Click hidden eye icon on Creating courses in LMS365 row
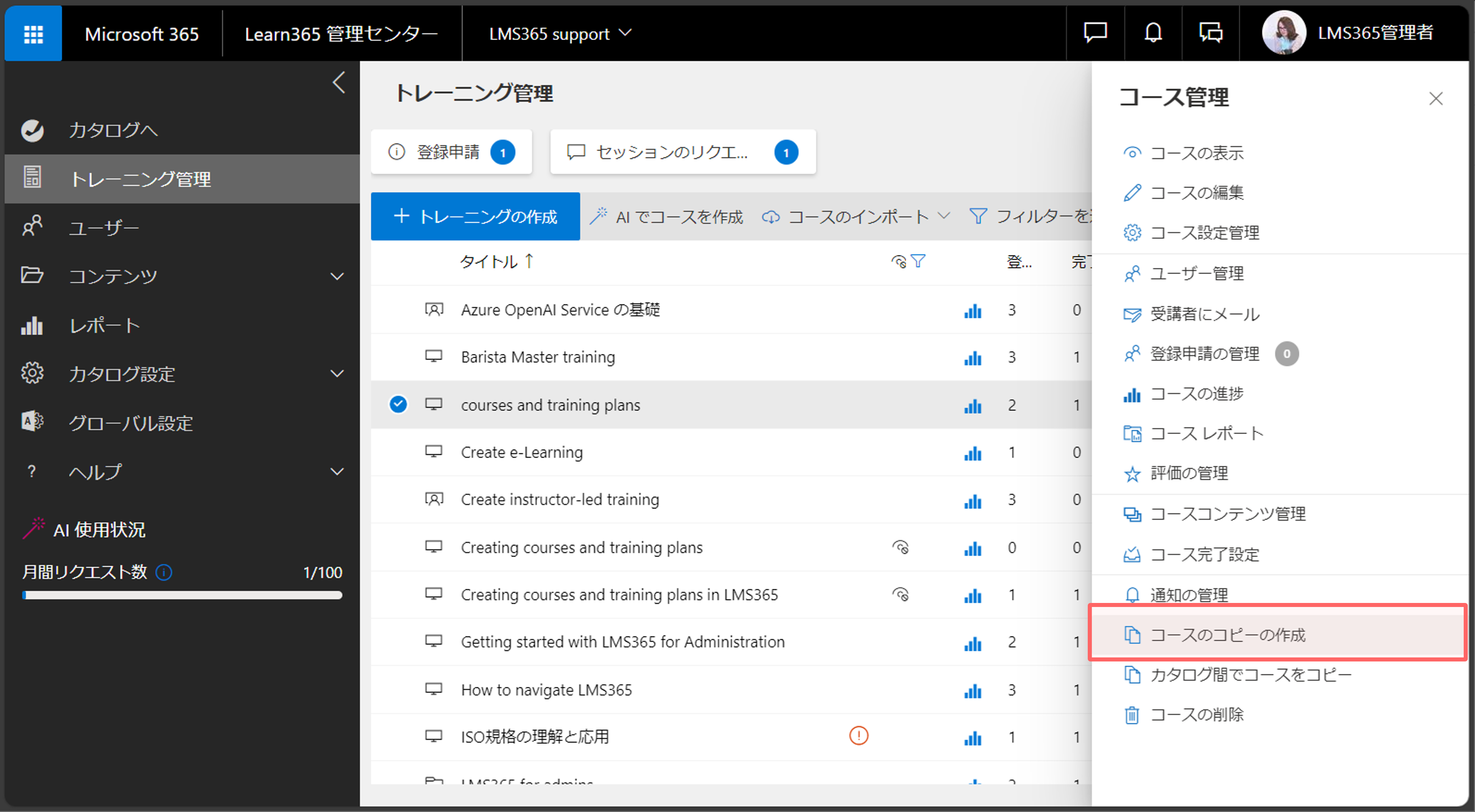This screenshot has height=812, width=1475. pyautogui.click(x=900, y=594)
